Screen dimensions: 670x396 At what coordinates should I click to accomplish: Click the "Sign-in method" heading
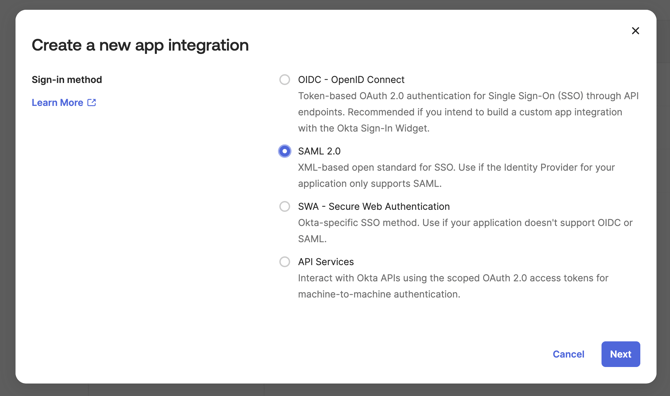coord(67,80)
